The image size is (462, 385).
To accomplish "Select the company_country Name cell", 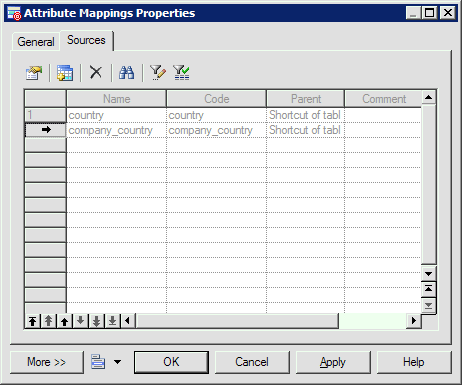I will click(116, 130).
